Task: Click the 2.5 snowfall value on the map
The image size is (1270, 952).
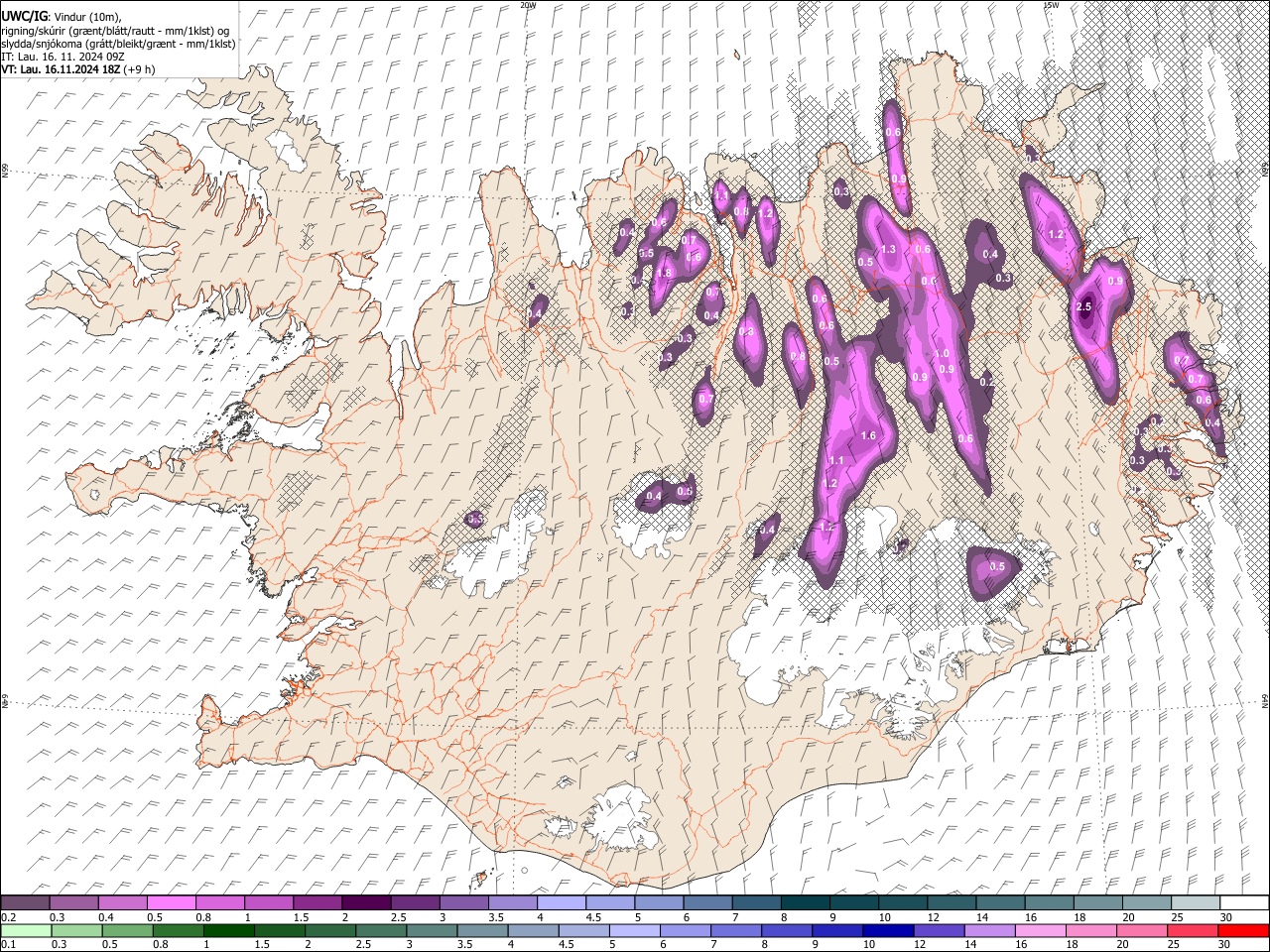Action: [1083, 307]
